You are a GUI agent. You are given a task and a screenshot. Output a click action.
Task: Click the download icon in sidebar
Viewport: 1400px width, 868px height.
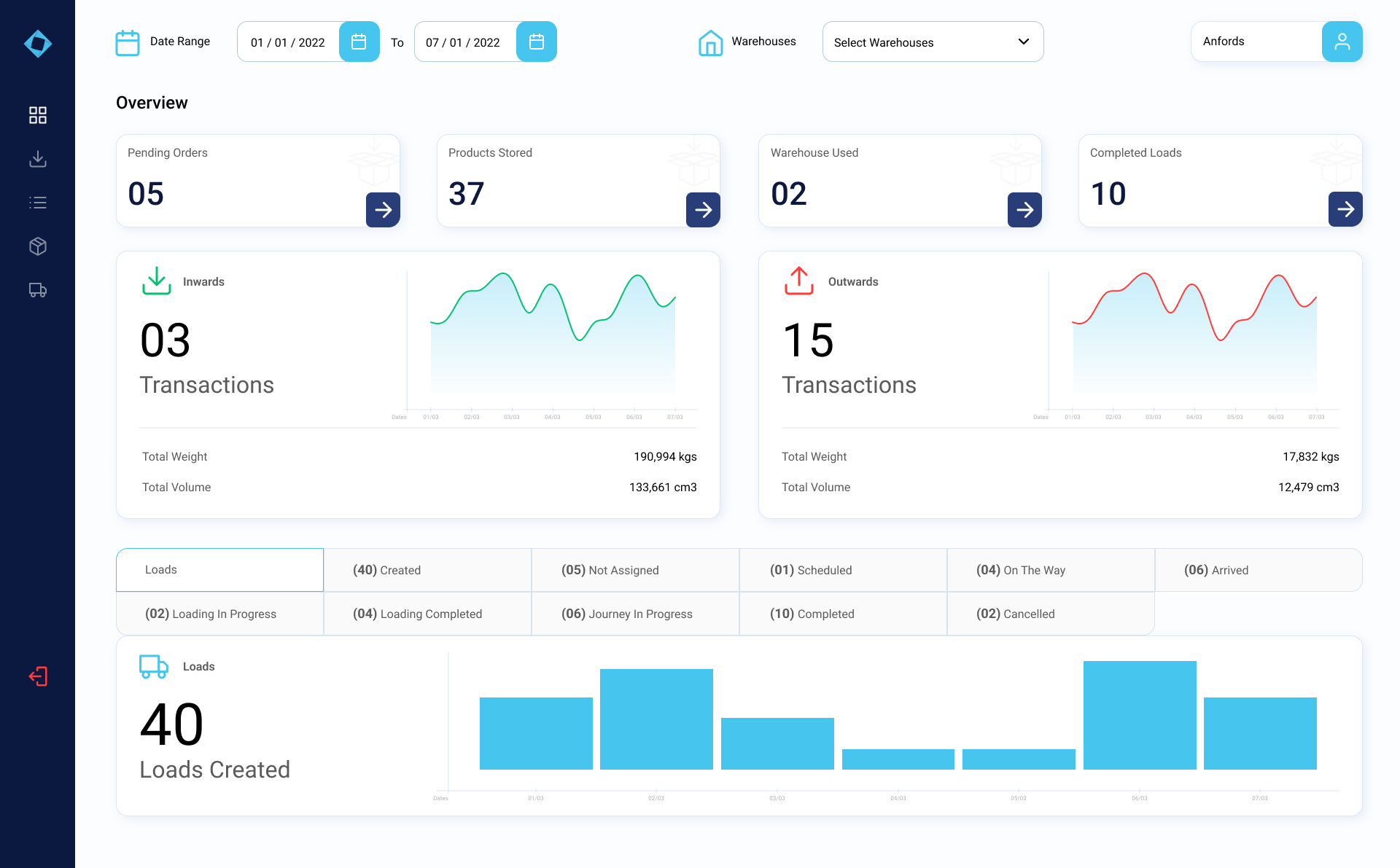pyautogui.click(x=38, y=159)
